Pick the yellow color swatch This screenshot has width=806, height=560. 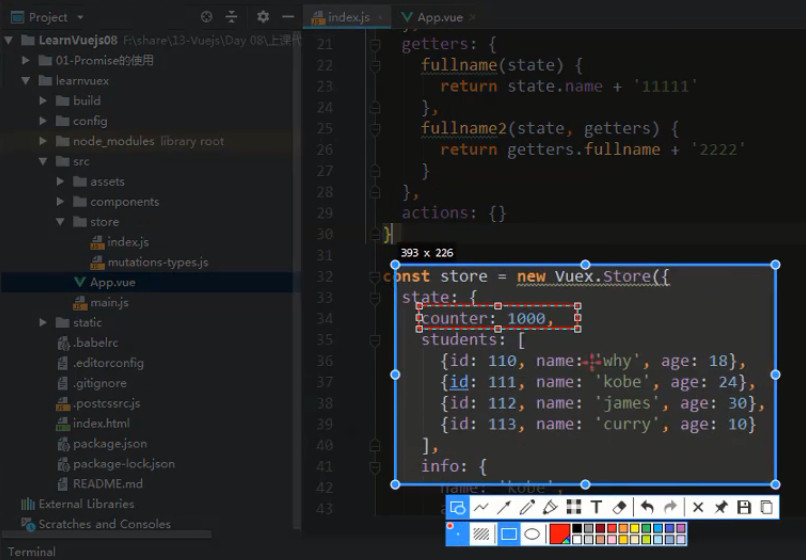[x=634, y=528]
